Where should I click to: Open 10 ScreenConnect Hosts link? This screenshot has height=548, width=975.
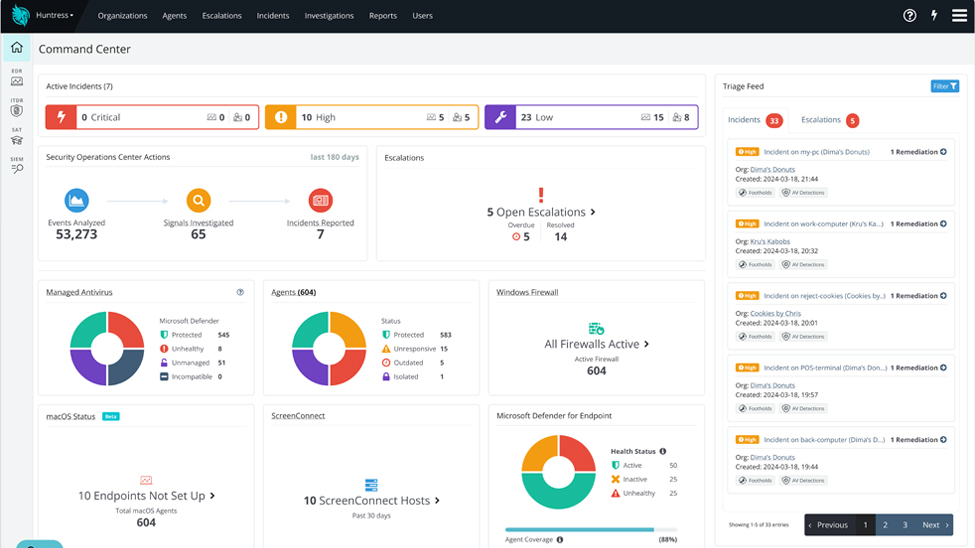coord(371,501)
